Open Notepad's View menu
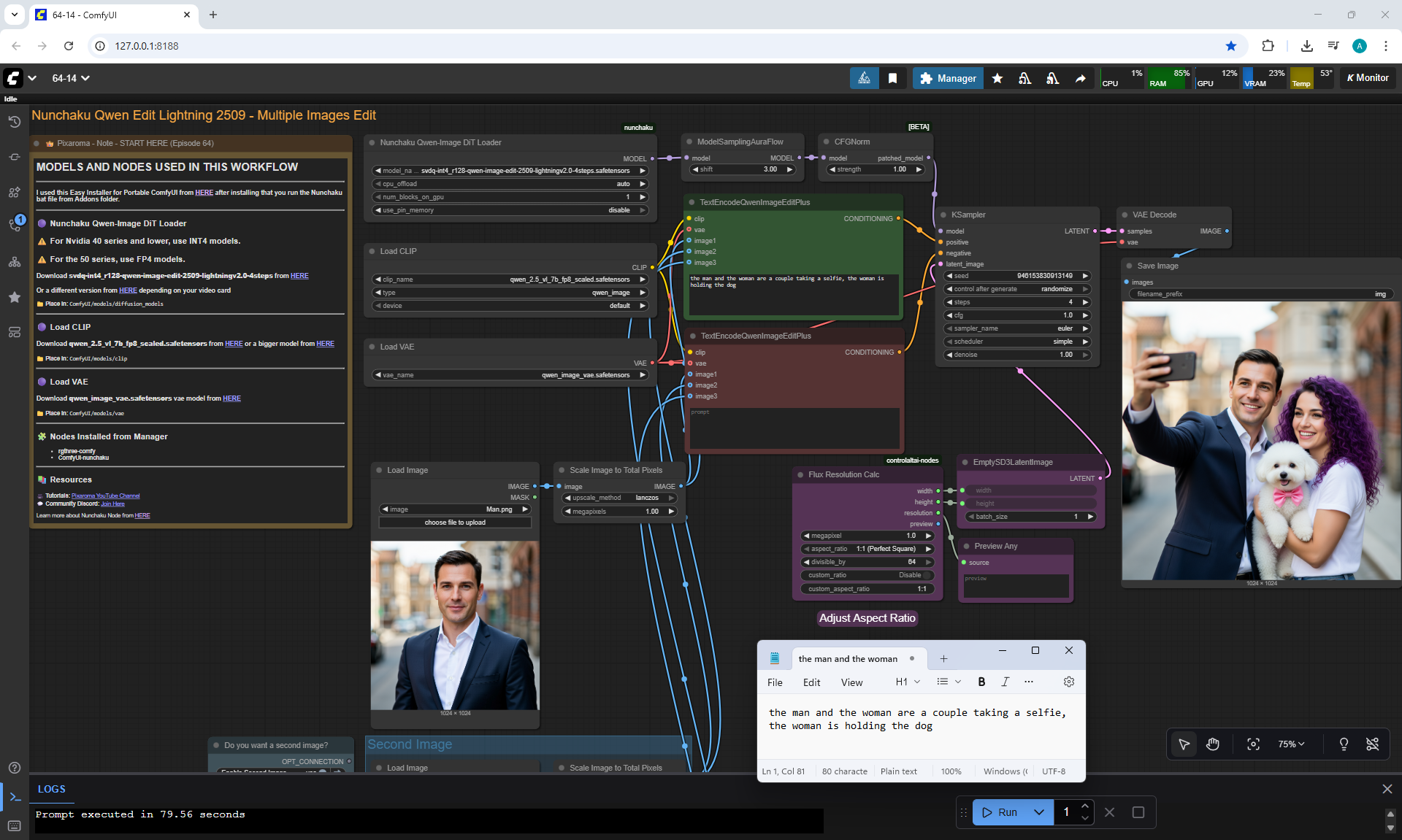The image size is (1402, 840). [x=851, y=682]
